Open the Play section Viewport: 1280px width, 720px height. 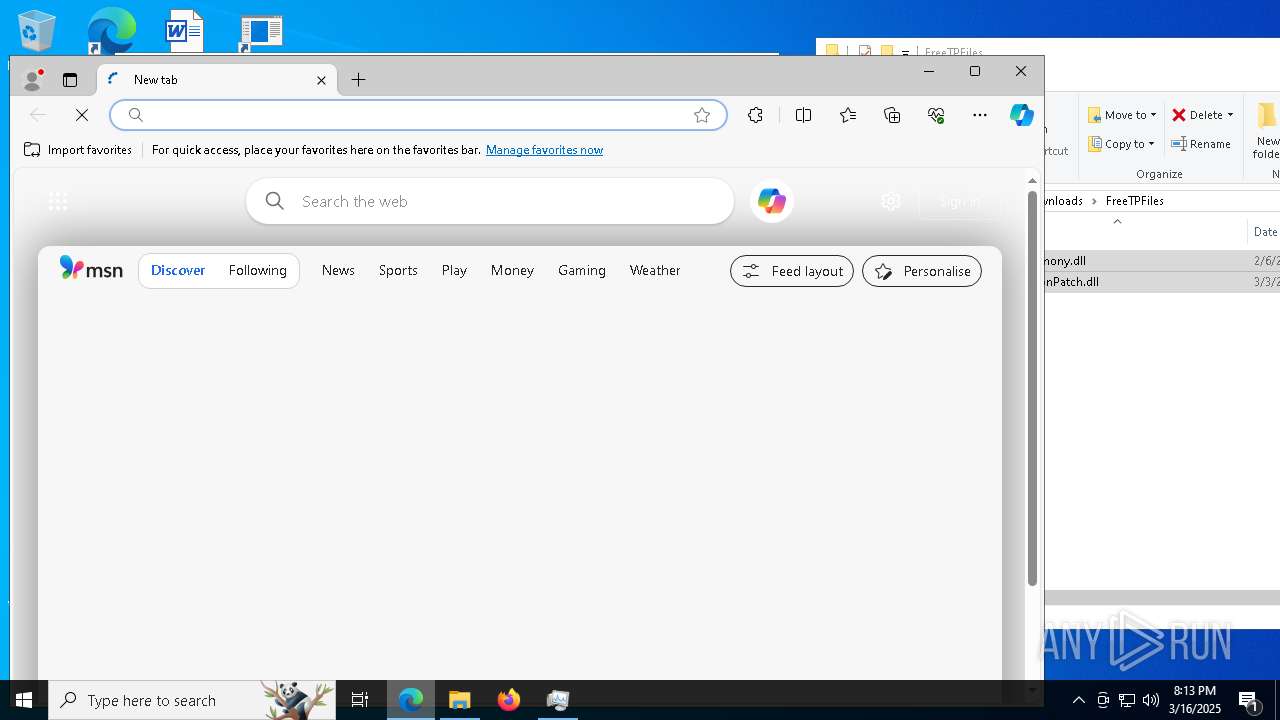[x=454, y=270]
